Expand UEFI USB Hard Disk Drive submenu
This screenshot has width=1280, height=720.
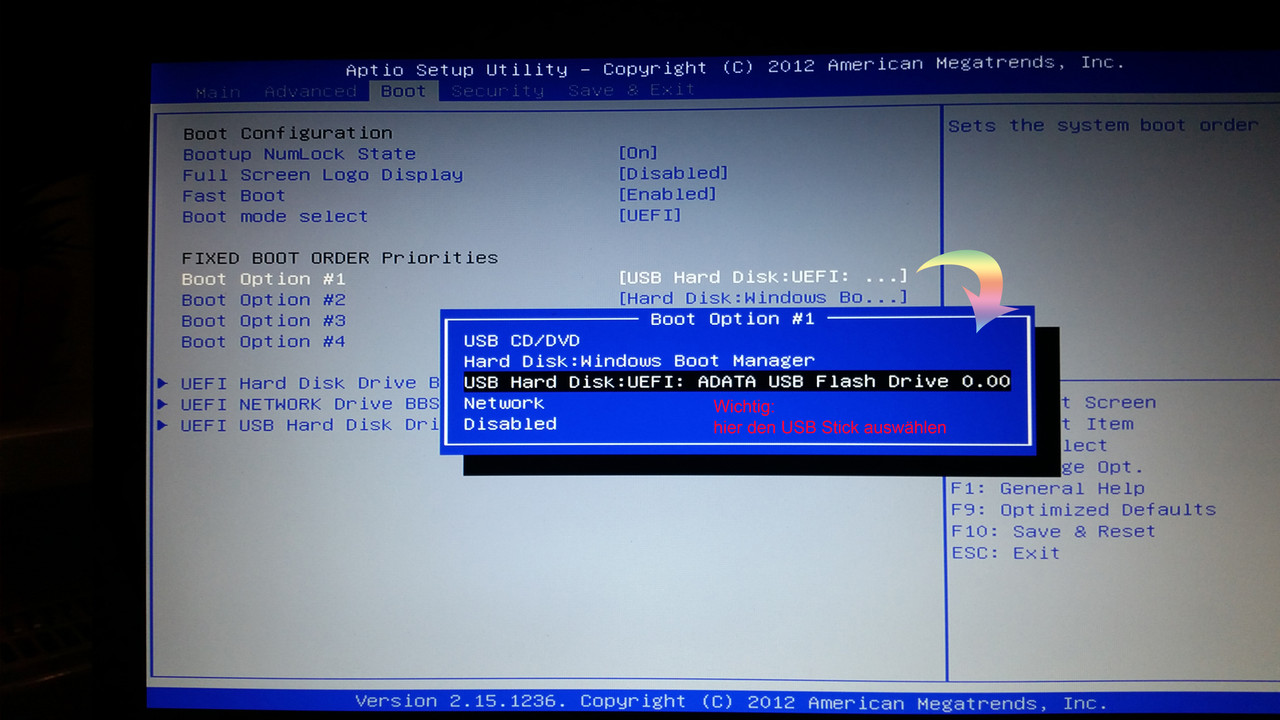pos(300,426)
